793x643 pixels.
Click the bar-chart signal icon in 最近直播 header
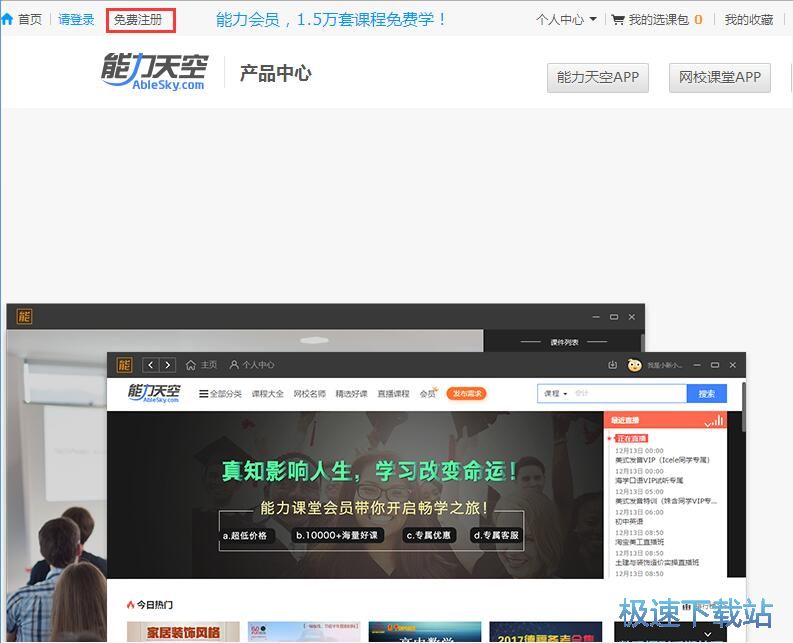click(714, 421)
